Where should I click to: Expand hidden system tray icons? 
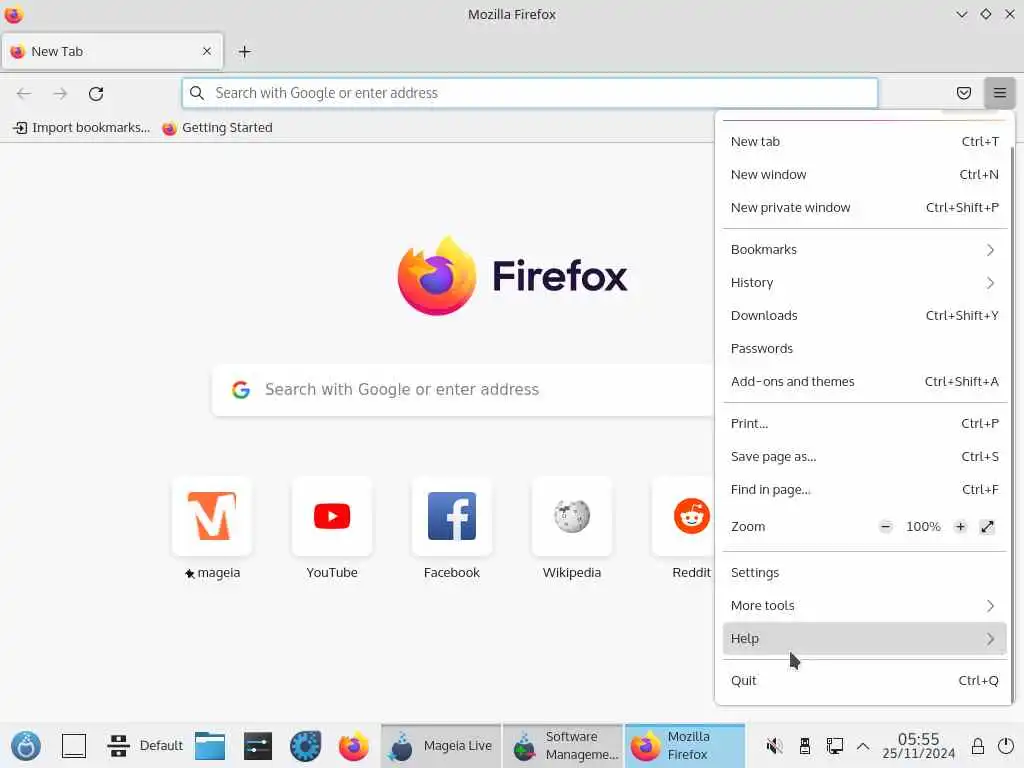click(863, 746)
